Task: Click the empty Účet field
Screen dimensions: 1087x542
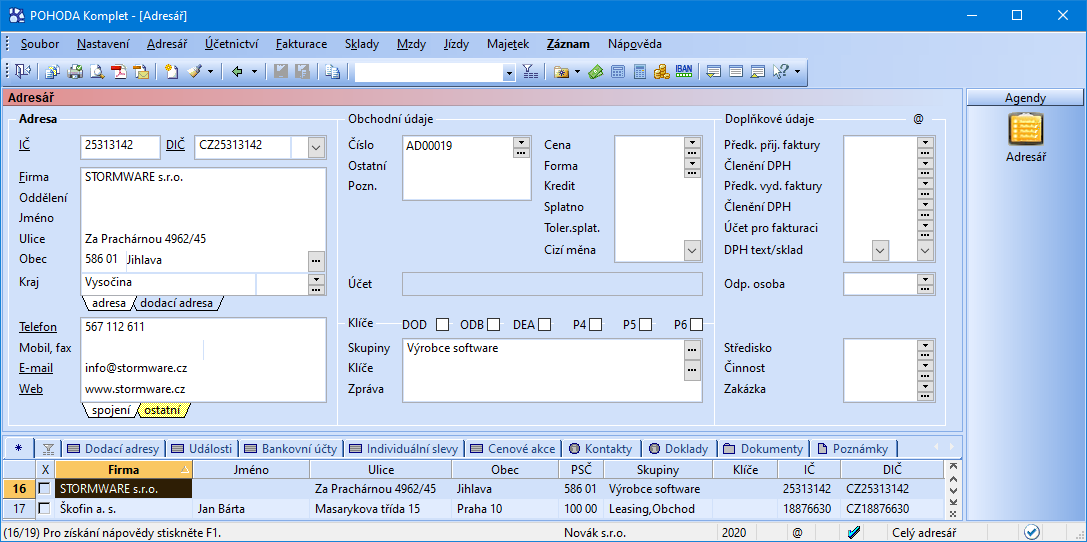Action: (552, 283)
